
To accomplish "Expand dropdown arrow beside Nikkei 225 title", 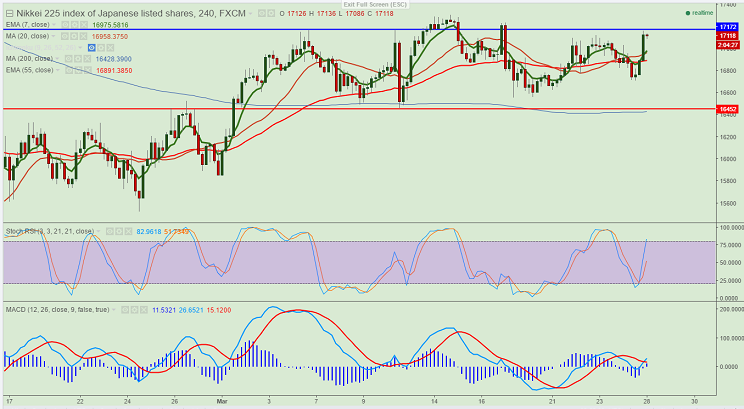I will tap(251, 14).
